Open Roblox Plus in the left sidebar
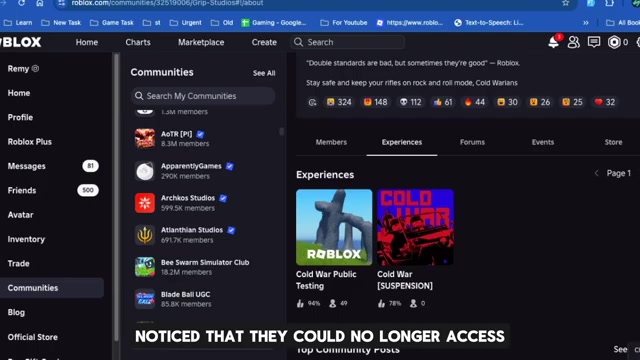Screen dimensions: 640x360 pyautogui.click(x=29, y=142)
